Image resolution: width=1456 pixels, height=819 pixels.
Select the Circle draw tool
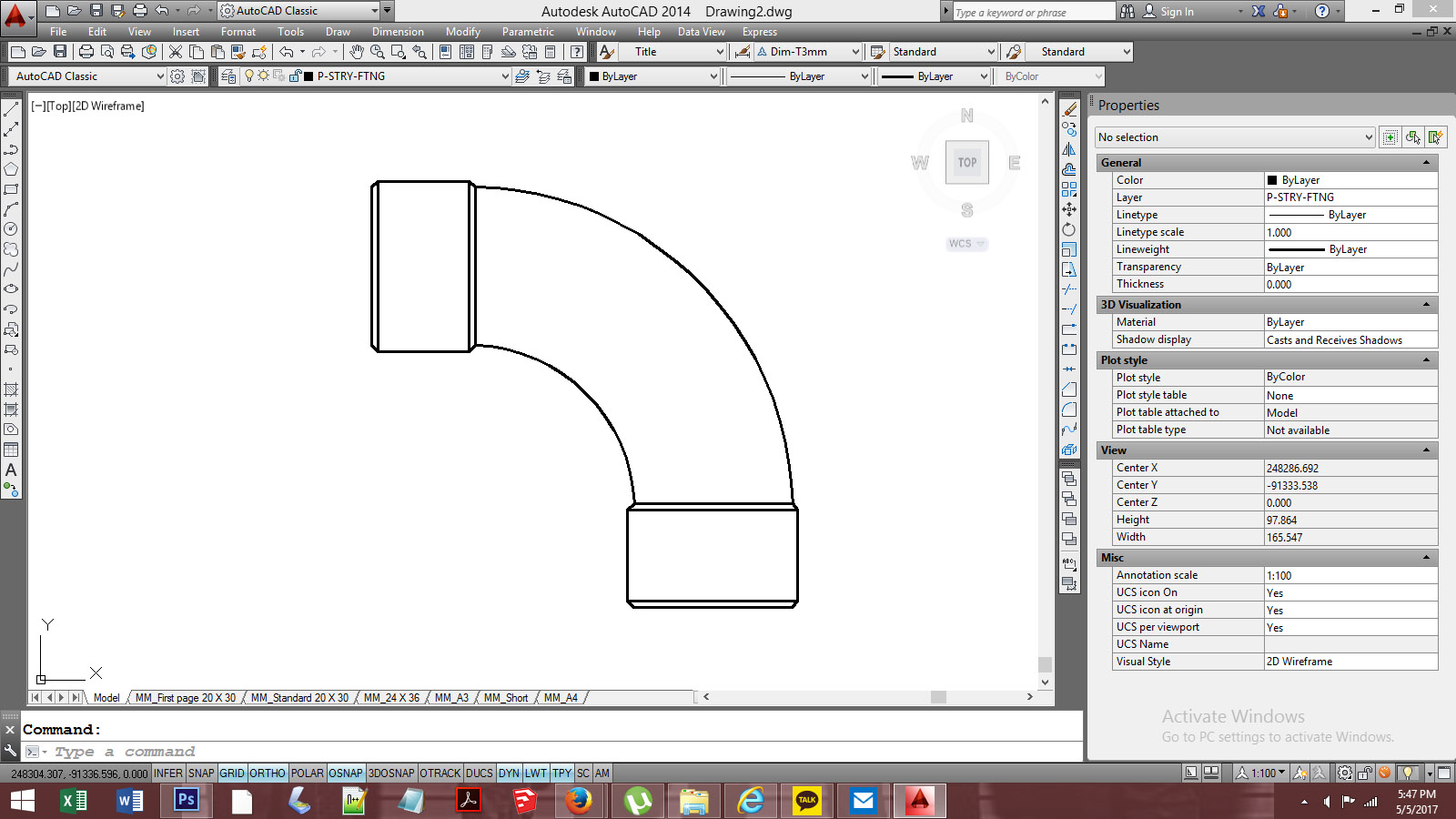click(x=11, y=229)
